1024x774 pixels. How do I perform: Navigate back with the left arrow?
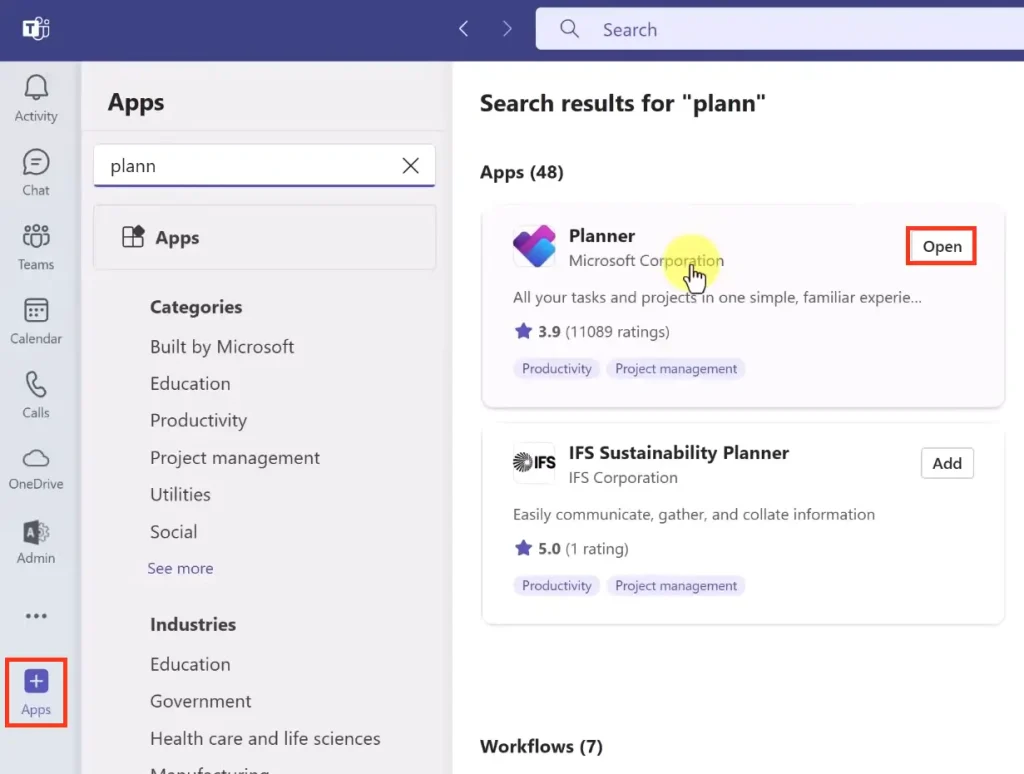click(463, 30)
